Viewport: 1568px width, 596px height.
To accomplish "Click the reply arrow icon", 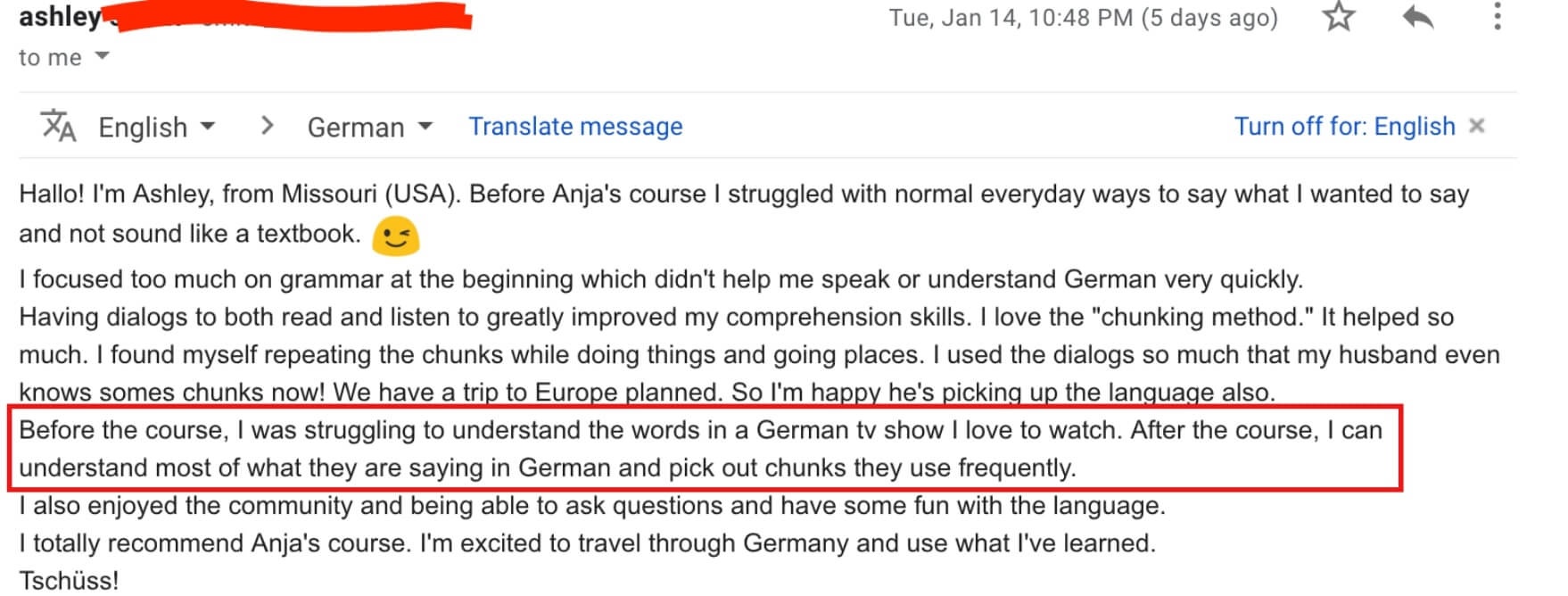I will pyautogui.click(x=1415, y=17).
